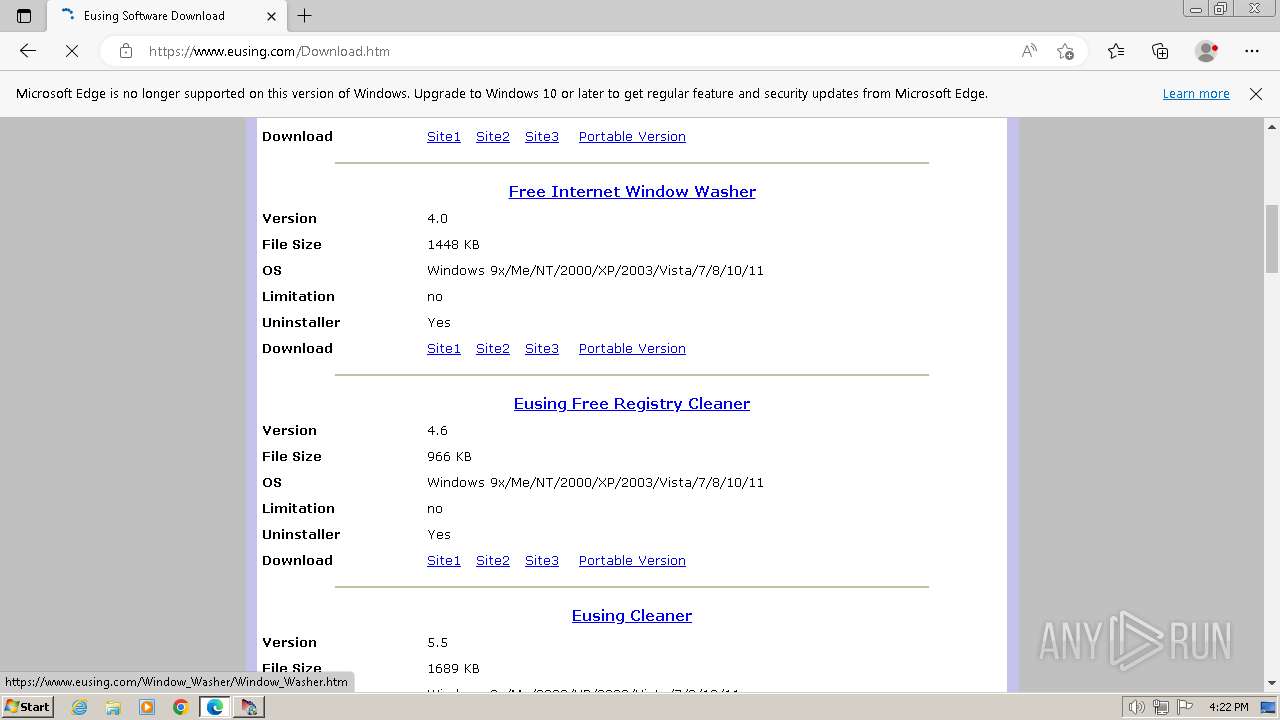
Task: Click the browser back arrow
Action: click(28, 51)
